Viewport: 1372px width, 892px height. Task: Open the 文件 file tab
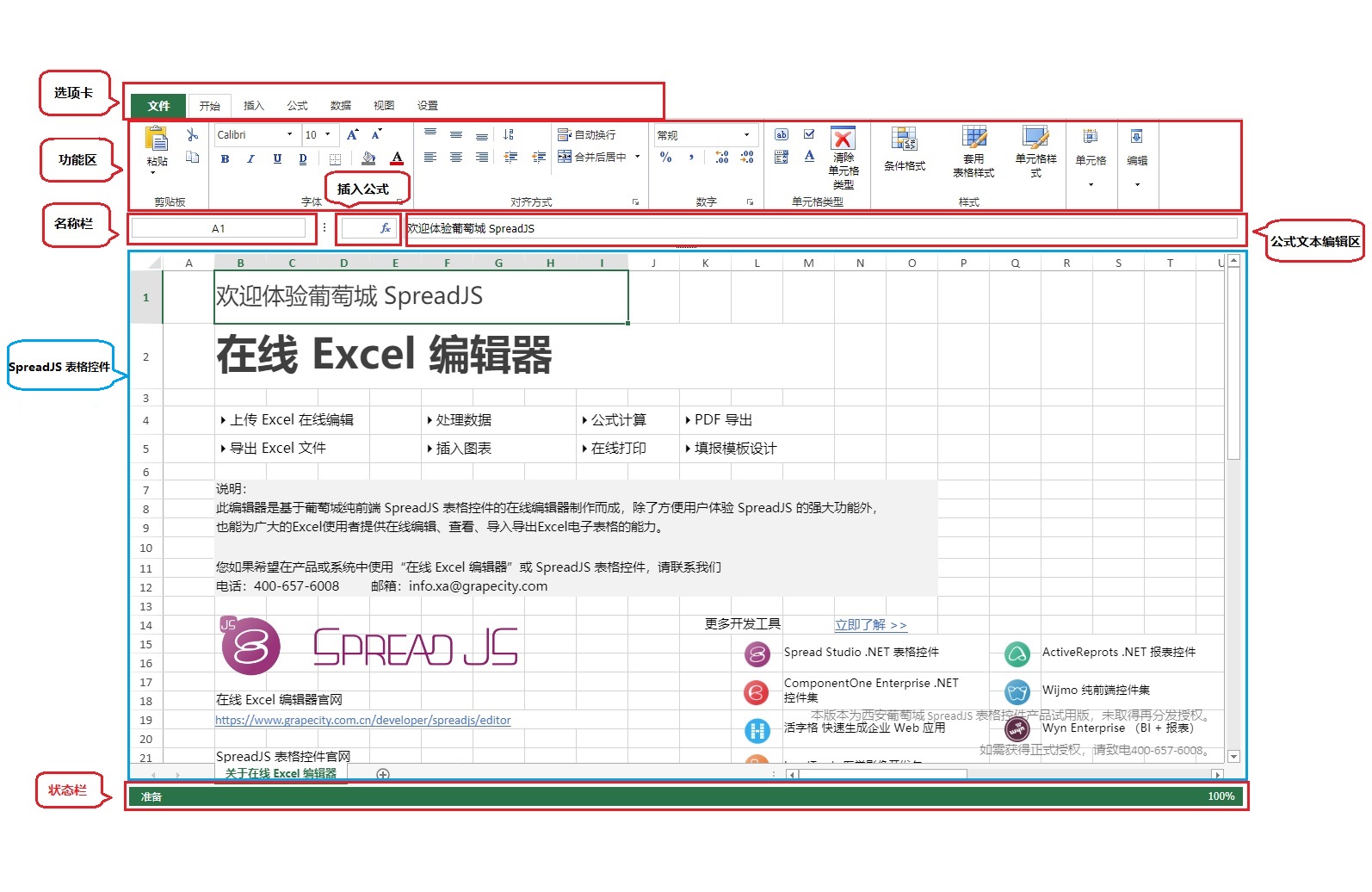click(158, 106)
